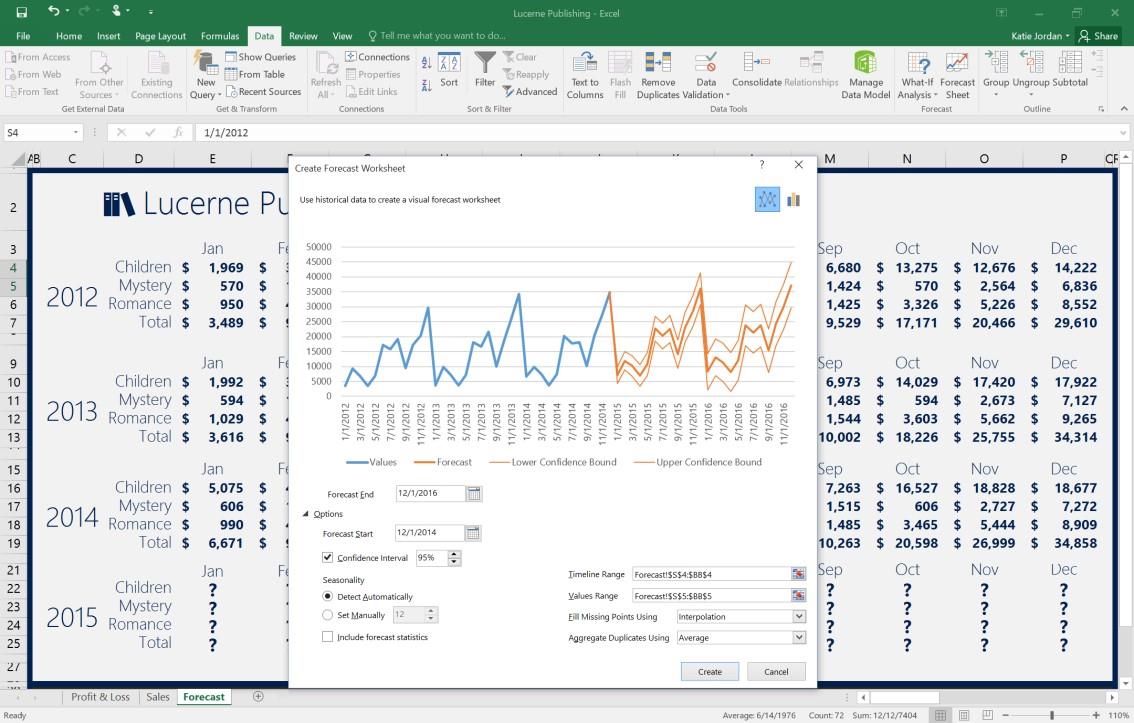The image size is (1134, 723).
Task: Open Forecast Start calendar picker
Action: click(x=473, y=534)
